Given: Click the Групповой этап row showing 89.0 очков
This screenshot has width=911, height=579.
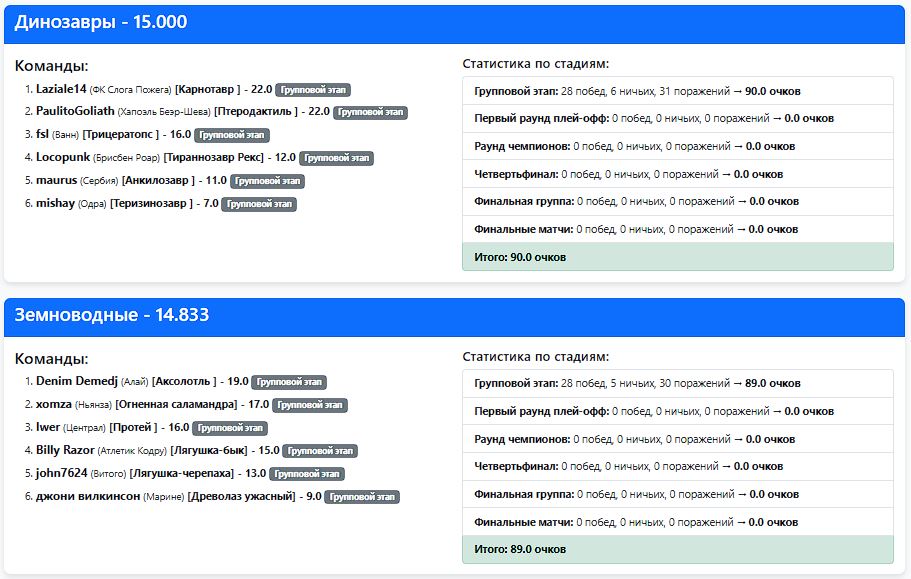Looking at the screenshot, I should [x=677, y=383].
